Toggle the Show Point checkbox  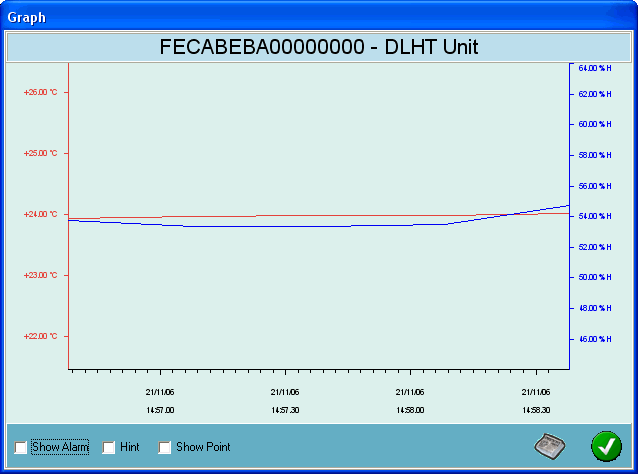point(165,448)
